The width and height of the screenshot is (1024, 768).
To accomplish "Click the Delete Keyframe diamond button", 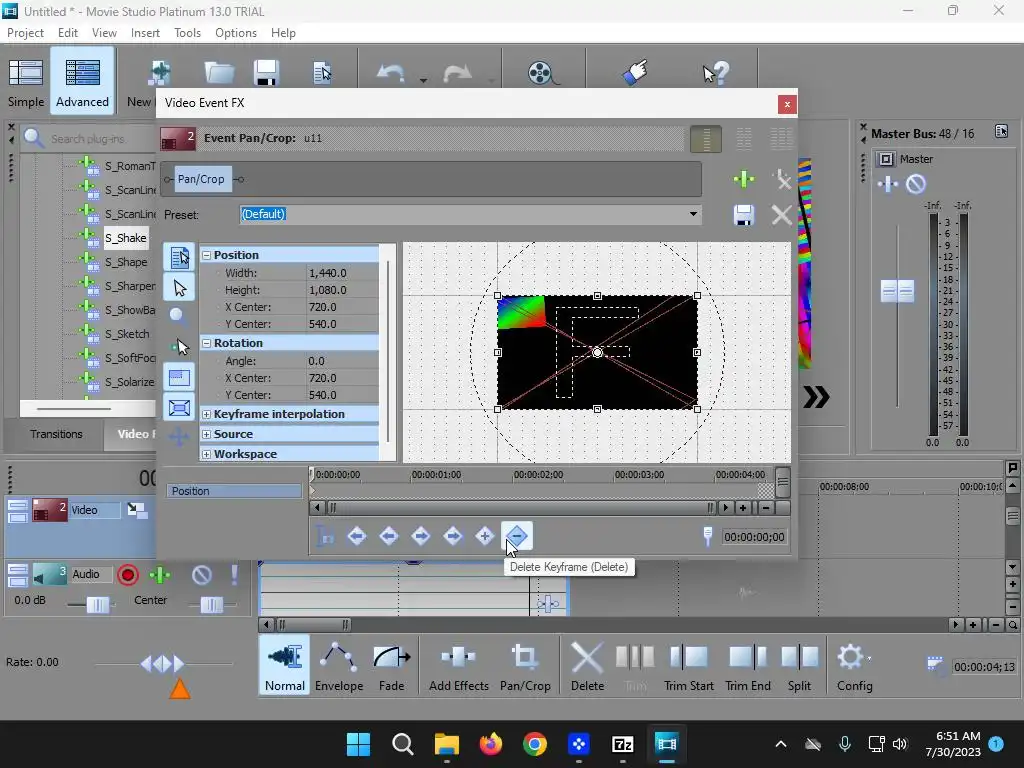I will coord(517,536).
